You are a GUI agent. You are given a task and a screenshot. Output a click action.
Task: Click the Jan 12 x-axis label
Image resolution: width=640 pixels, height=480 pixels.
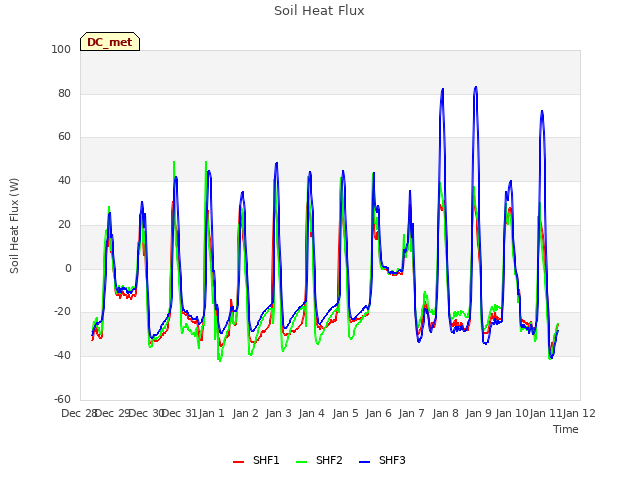pyautogui.click(x=579, y=413)
